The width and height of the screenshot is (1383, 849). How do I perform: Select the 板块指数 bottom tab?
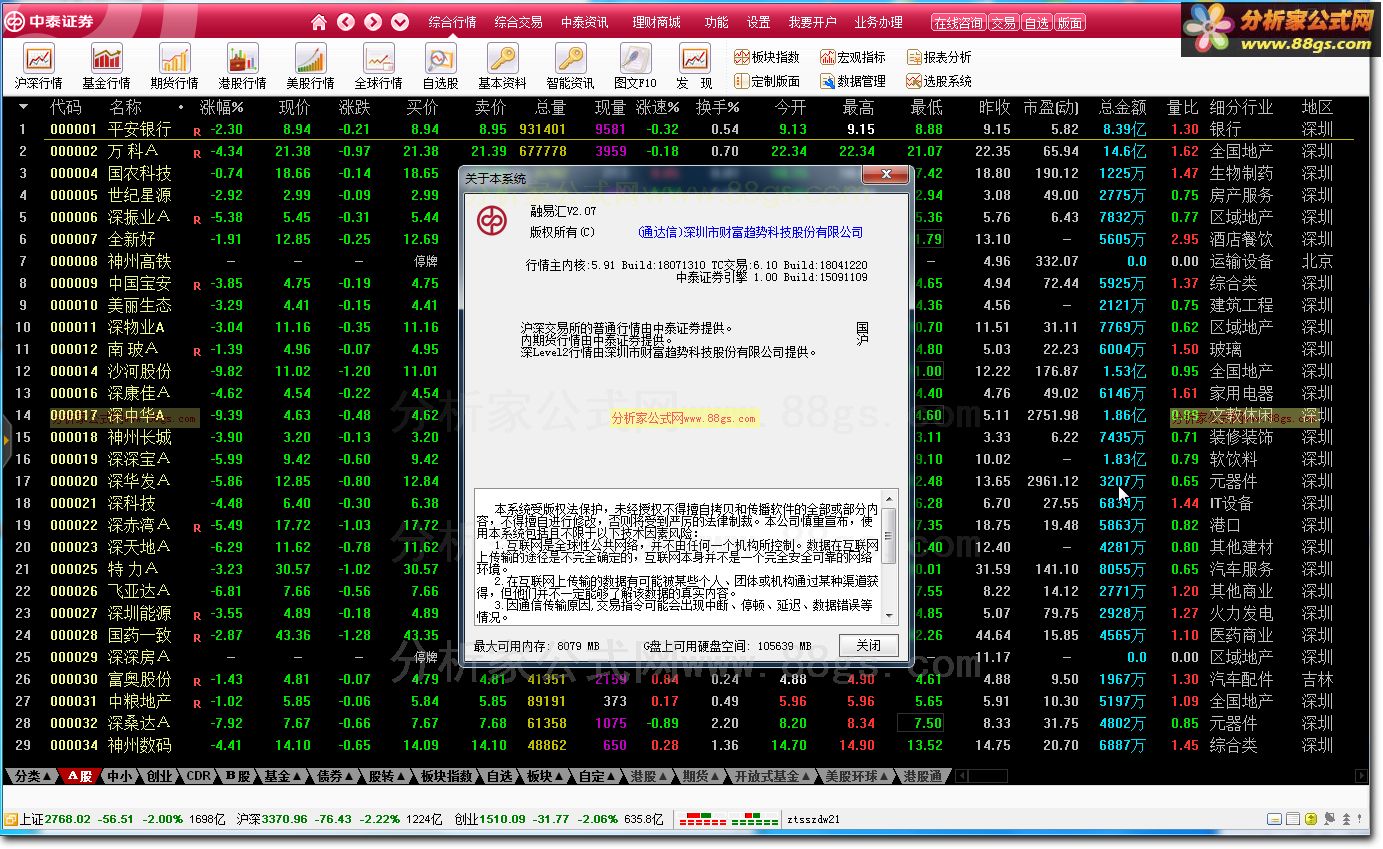pyautogui.click(x=446, y=776)
